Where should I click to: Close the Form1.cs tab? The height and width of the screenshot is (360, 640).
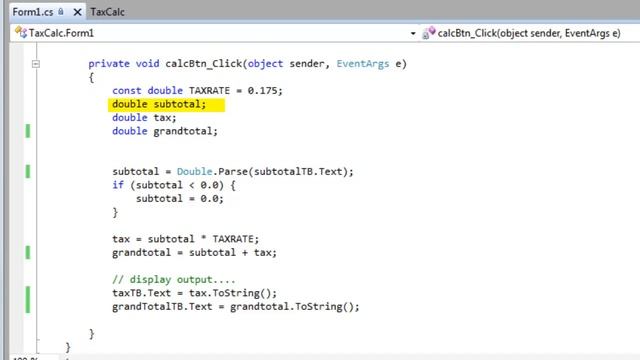77,12
